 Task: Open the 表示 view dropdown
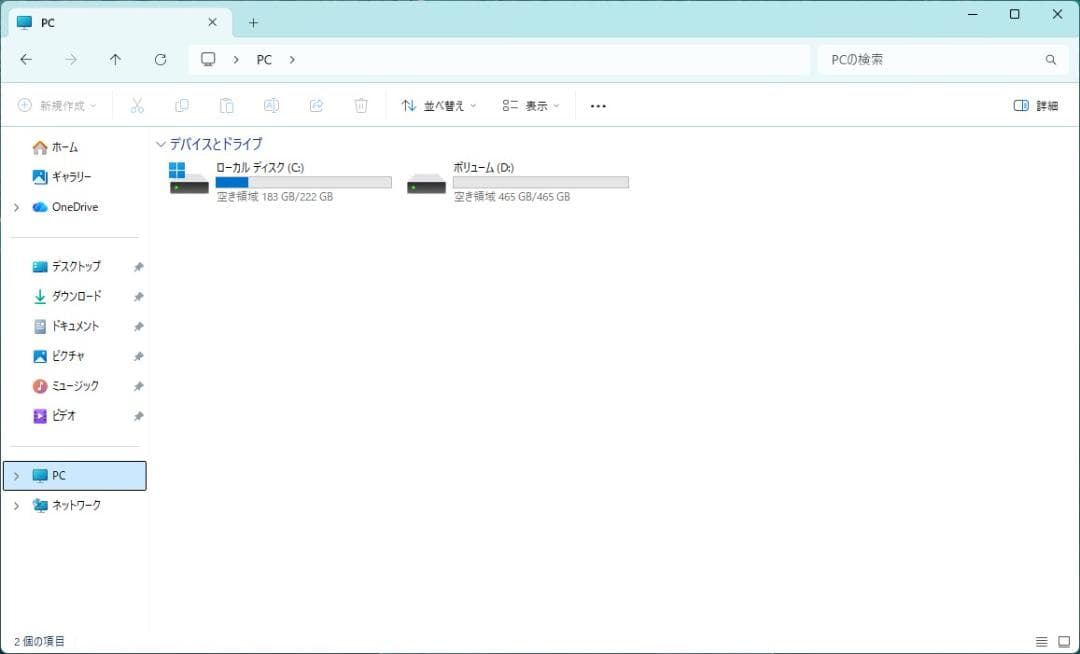(530, 105)
